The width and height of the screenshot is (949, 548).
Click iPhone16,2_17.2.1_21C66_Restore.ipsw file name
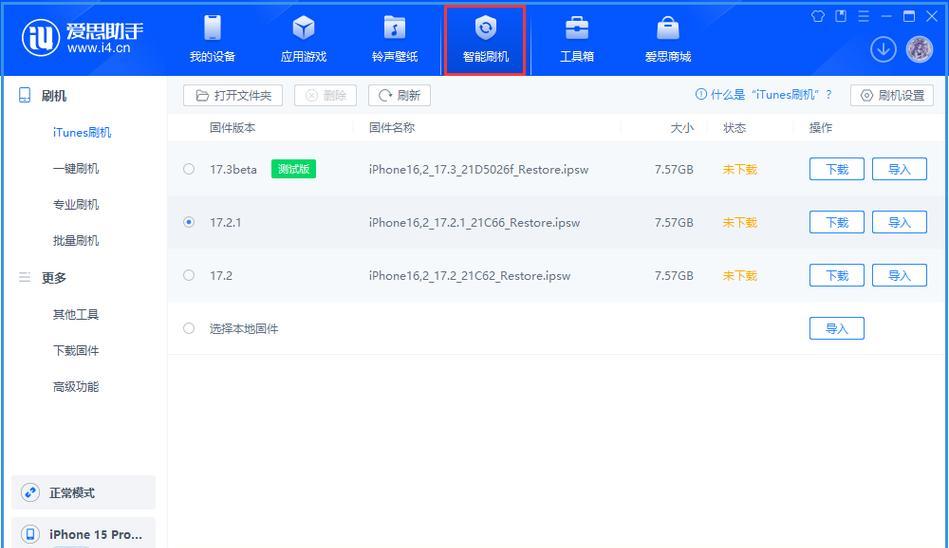pos(474,223)
